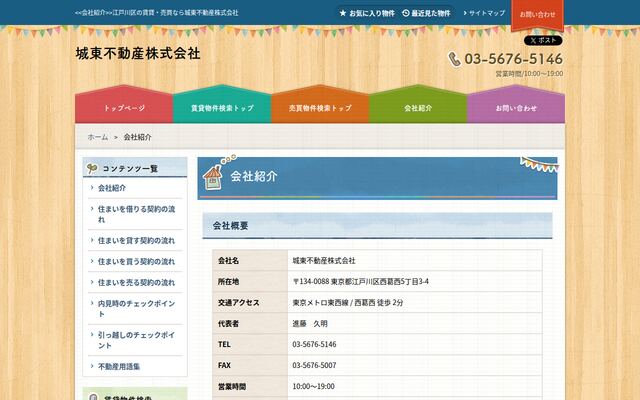This screenshot has height=400, width=640.
Task: Open 引っ越しのチェックポイント sidebar link
Action: point(136,340)
